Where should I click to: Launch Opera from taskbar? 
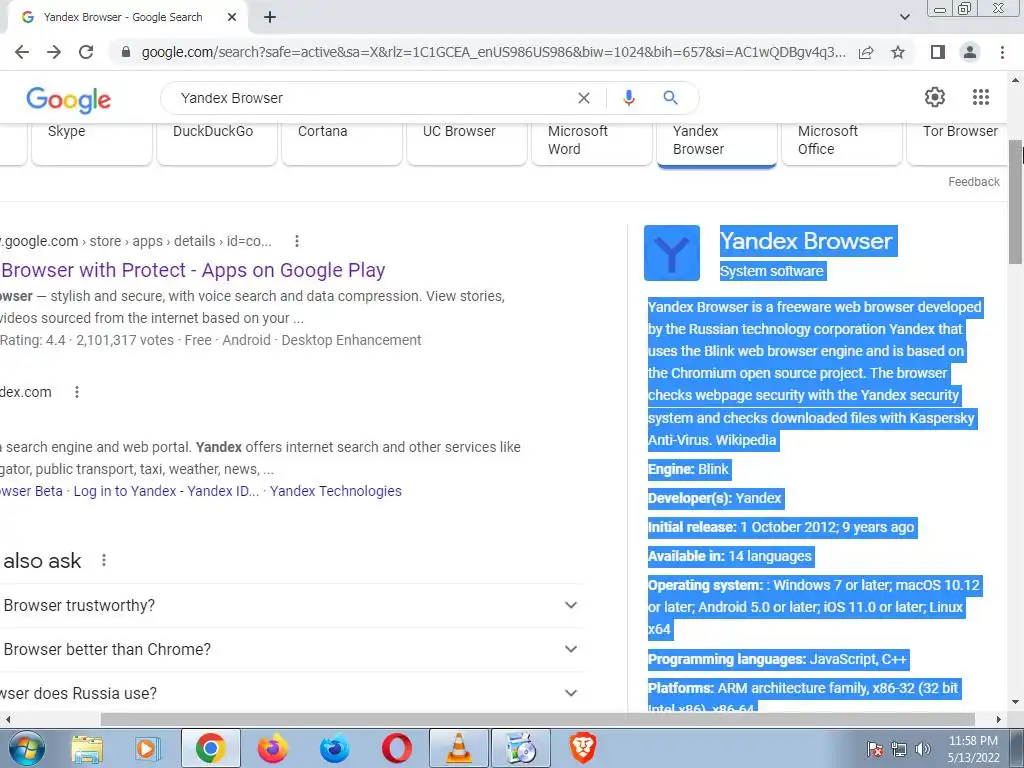(x=396, y=748)
